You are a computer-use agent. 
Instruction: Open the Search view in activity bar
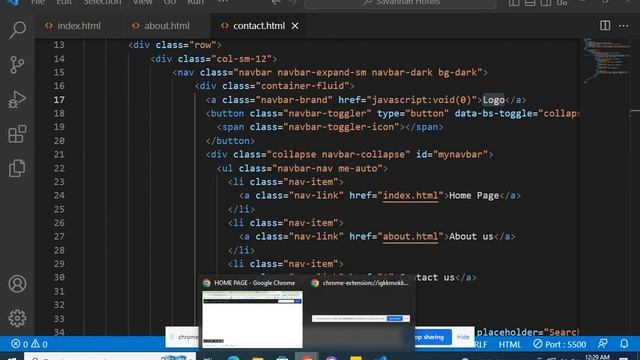point(17,30)
